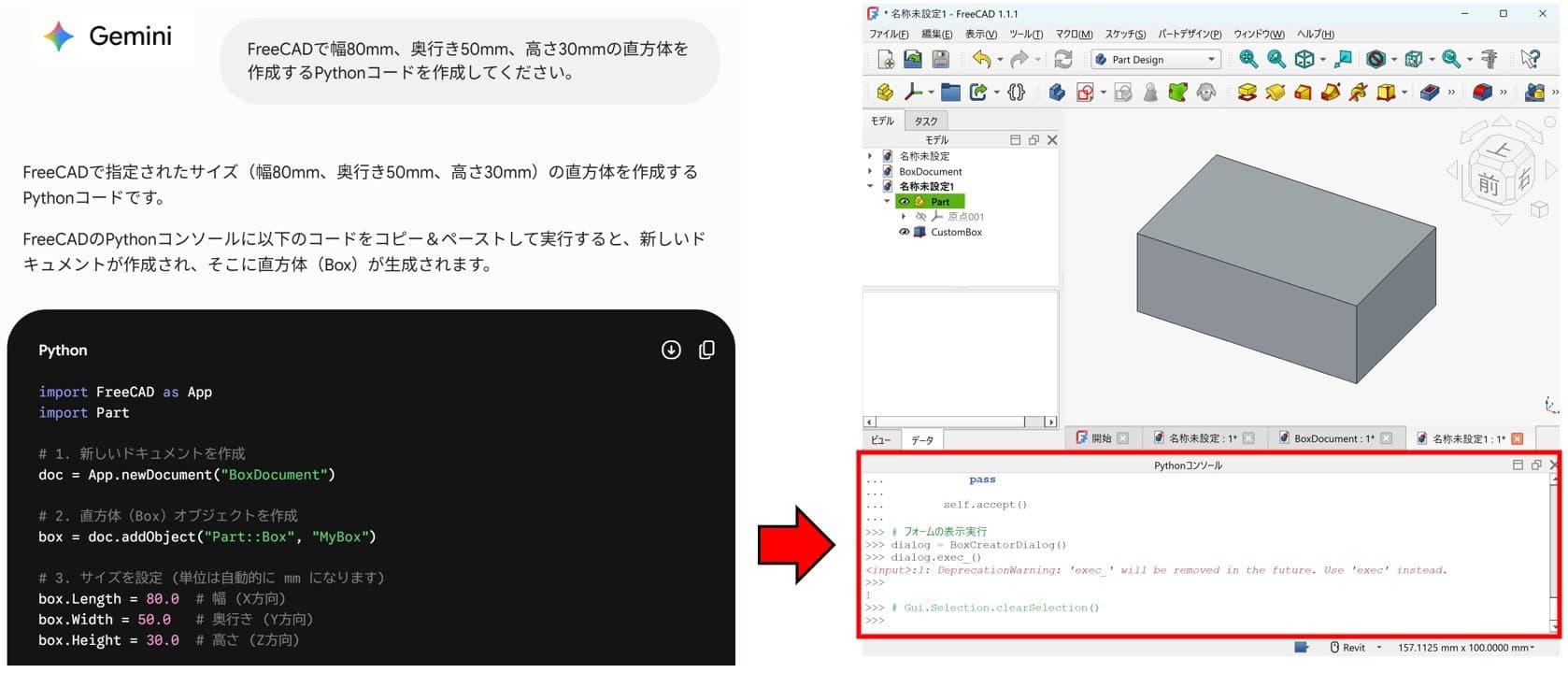This screenshot has height=673, width=1568.
Task: Open the マクロ menu
Action: (1075, 35)
